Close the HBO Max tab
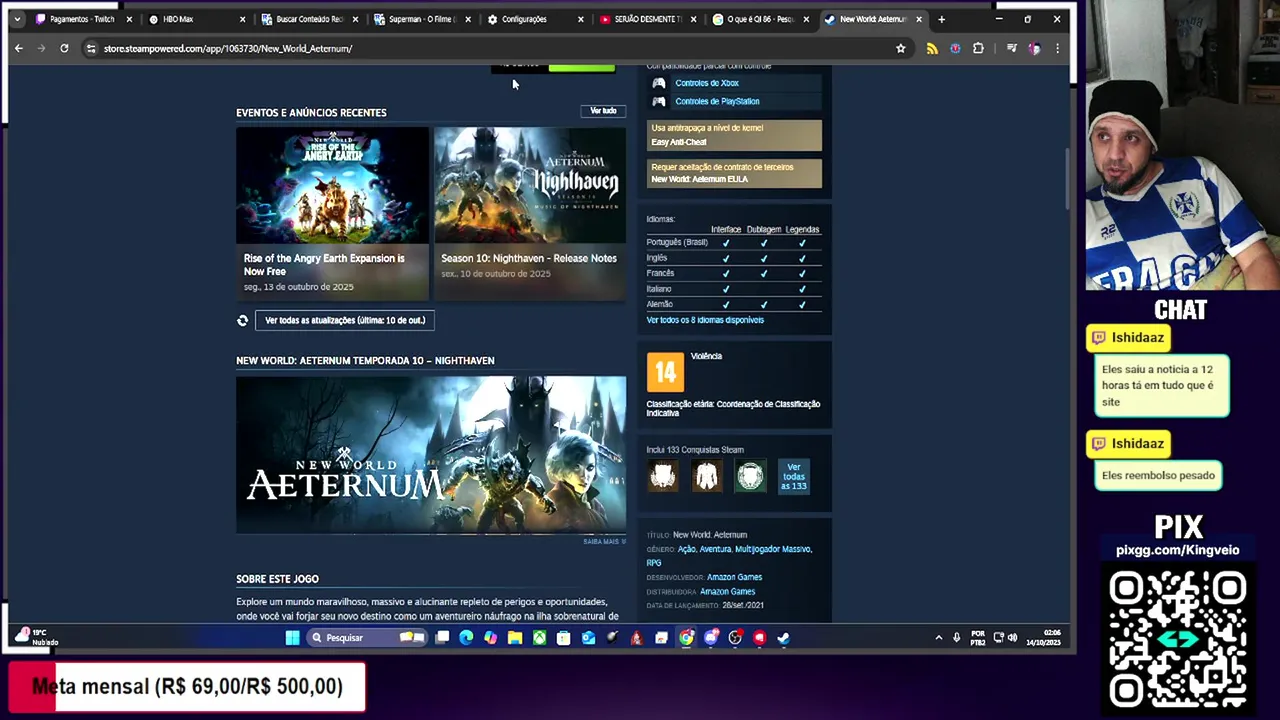Viewport: 1280px width, 720px height. (x=242, y=19)
